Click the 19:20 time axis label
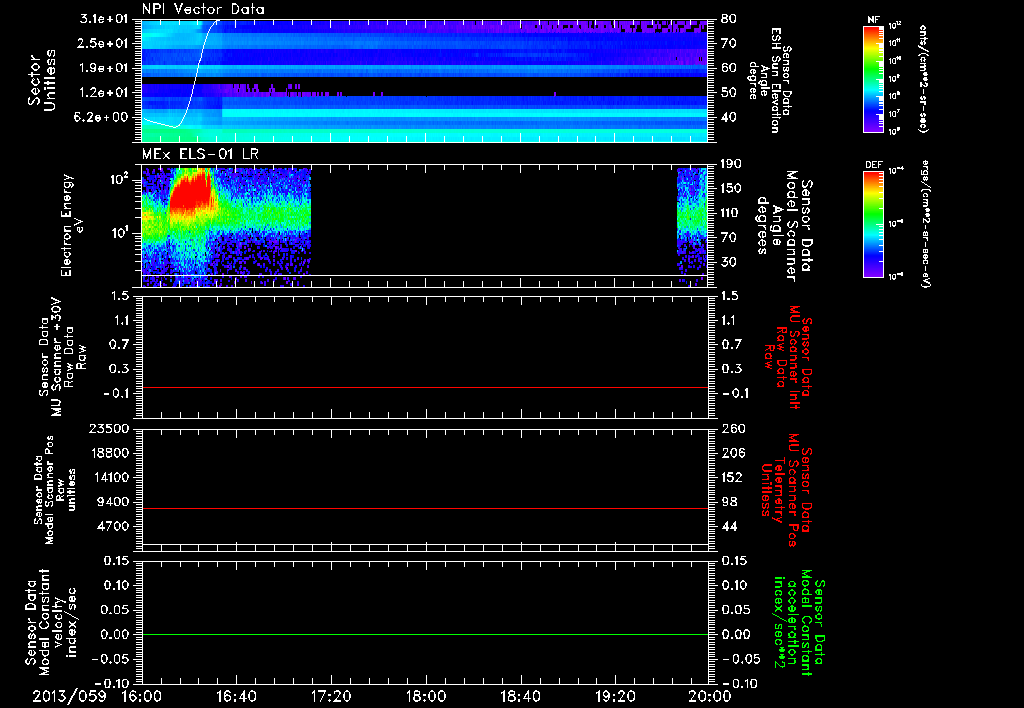The height and width of the screenshot is (708, 1024). coord(615,696)
